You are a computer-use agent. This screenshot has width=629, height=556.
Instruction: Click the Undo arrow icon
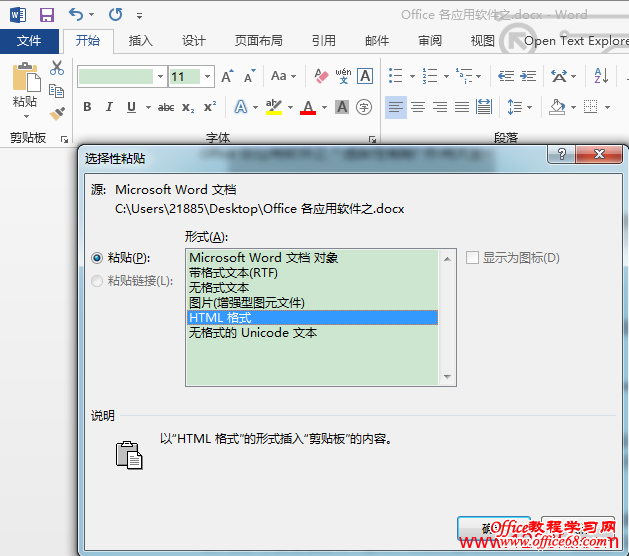76,15
